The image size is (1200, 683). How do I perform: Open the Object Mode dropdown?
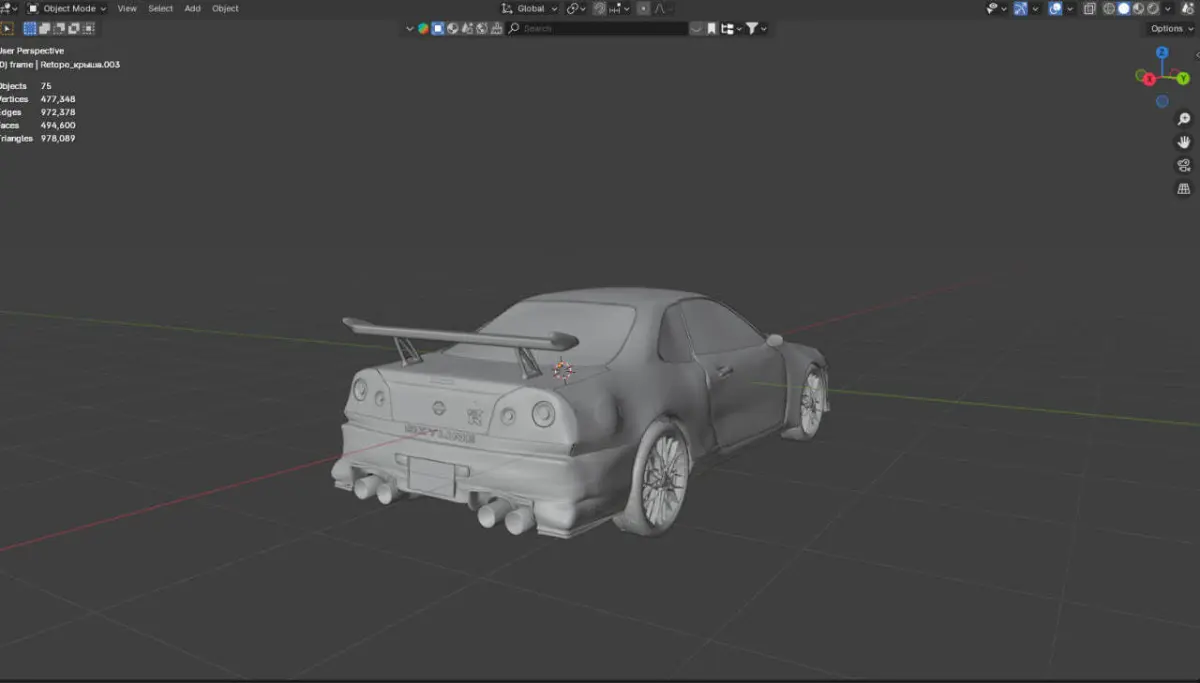point(66,8)
